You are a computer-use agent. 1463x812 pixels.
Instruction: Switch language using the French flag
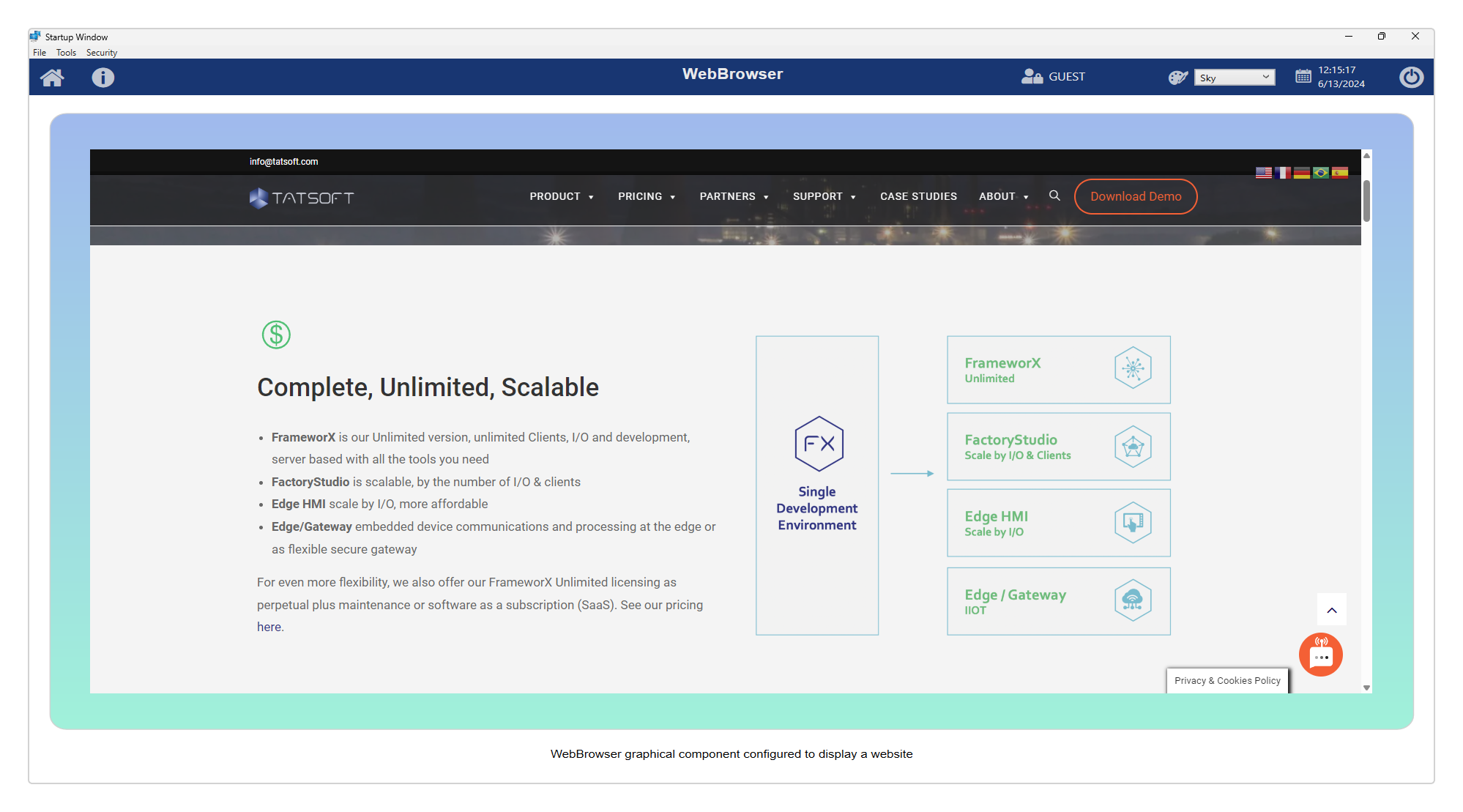click(1283, 173)
